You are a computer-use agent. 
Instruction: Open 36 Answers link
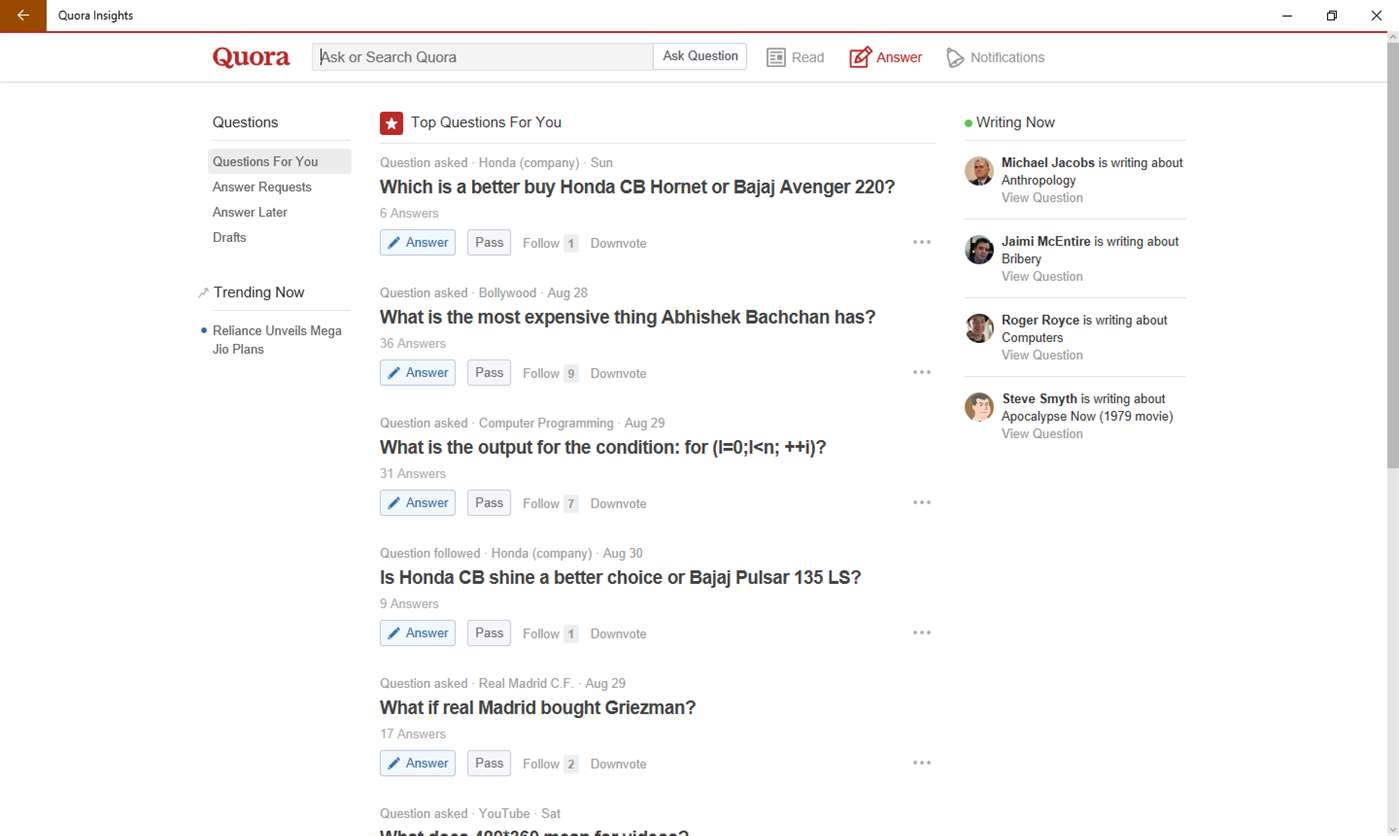[x=413, y=343]
